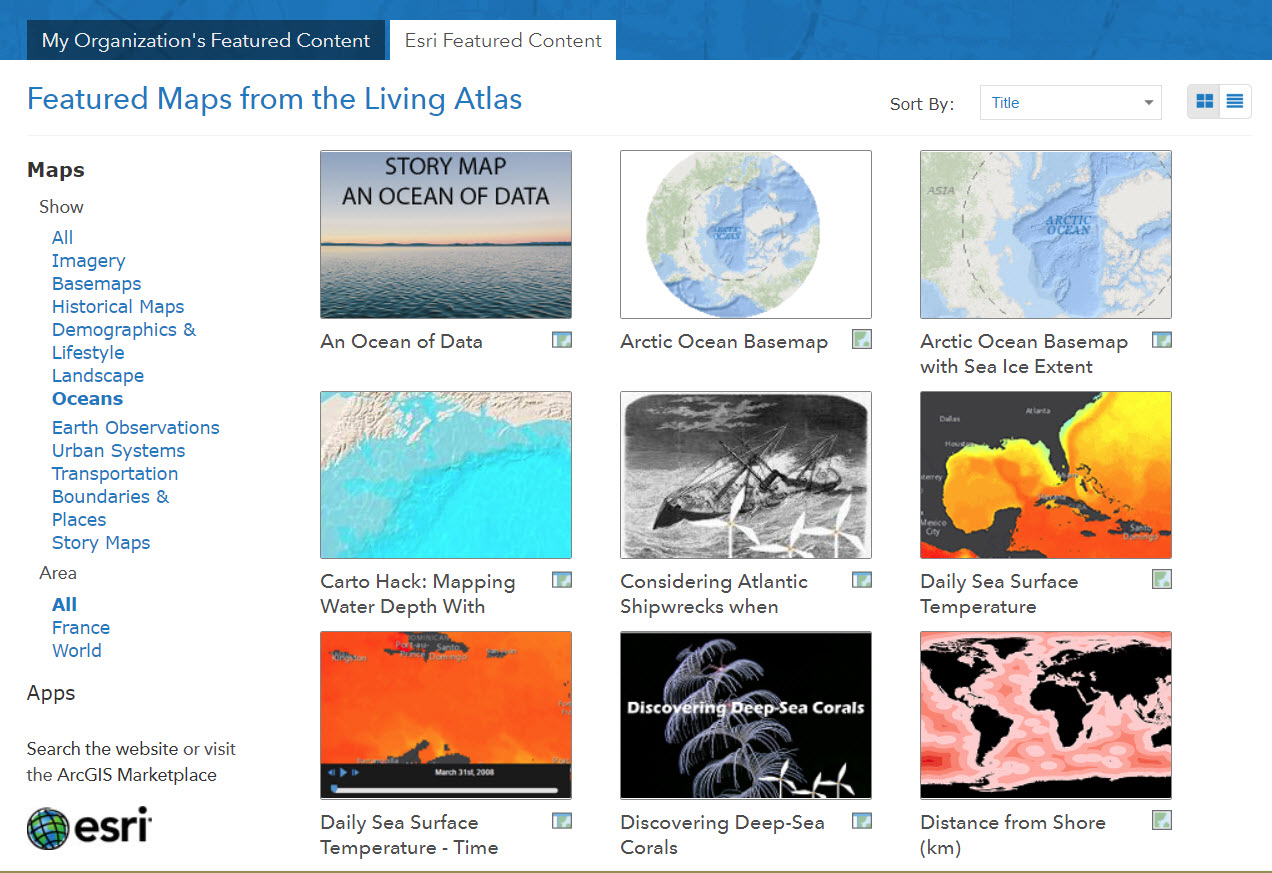Filter area to France
Screen dimensions: 1272x873
click(x=81, y=627)
